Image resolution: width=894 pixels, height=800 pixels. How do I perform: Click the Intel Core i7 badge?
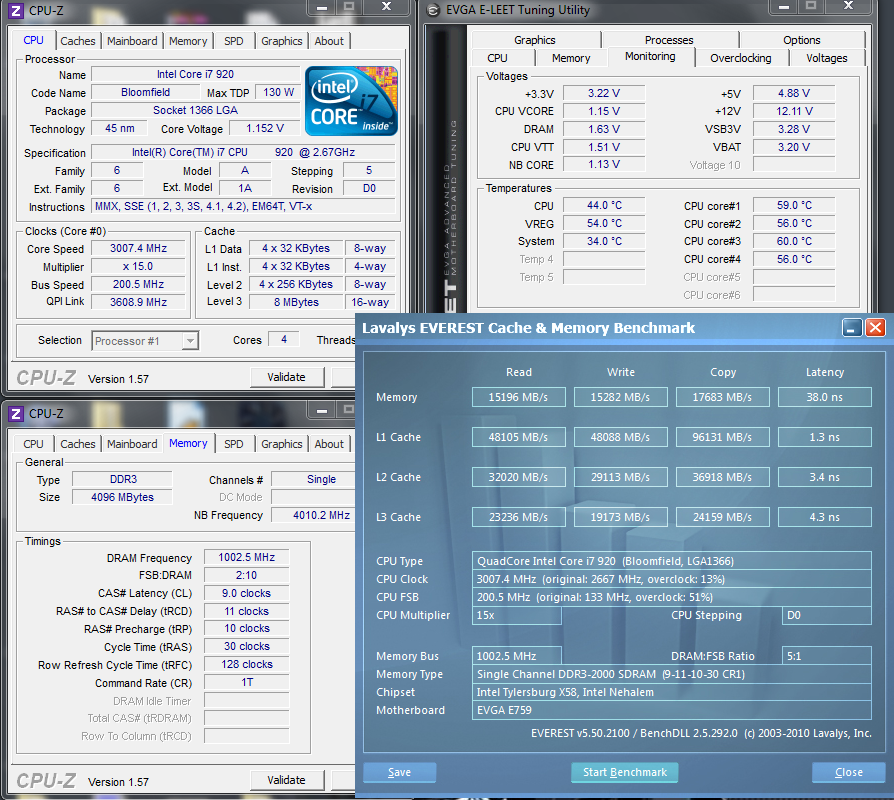(351, 101)
